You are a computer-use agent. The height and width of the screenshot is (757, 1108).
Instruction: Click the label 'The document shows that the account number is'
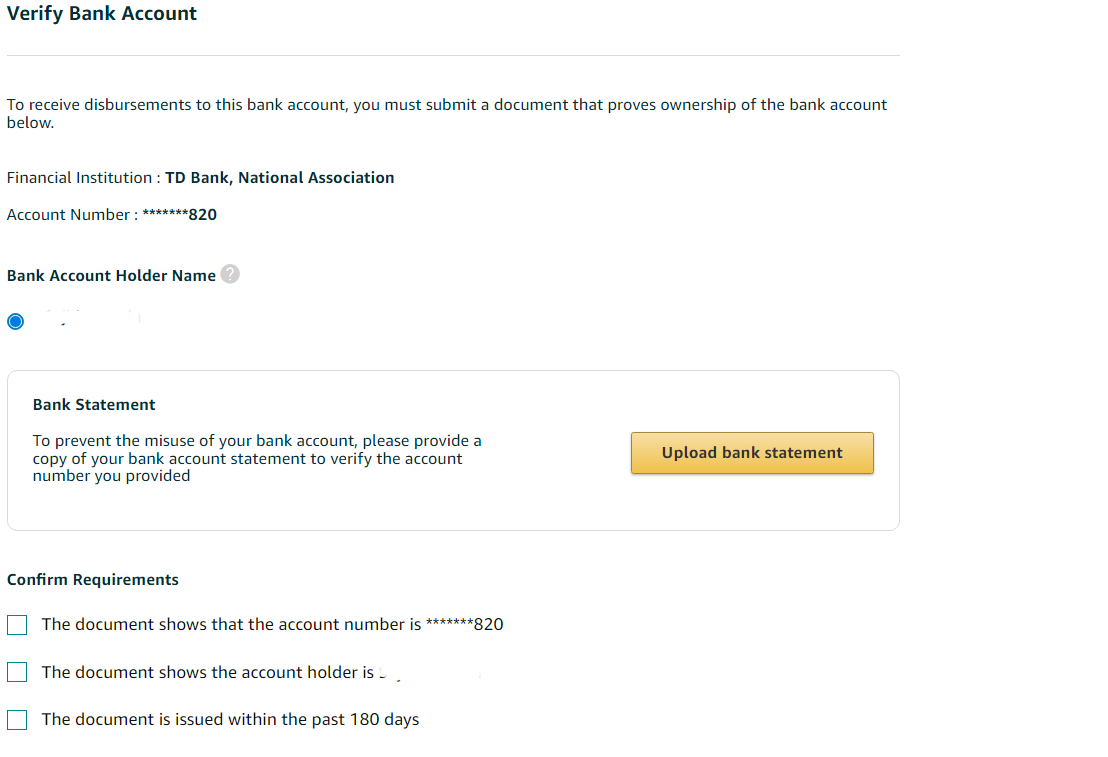click(x=231, y=625)
